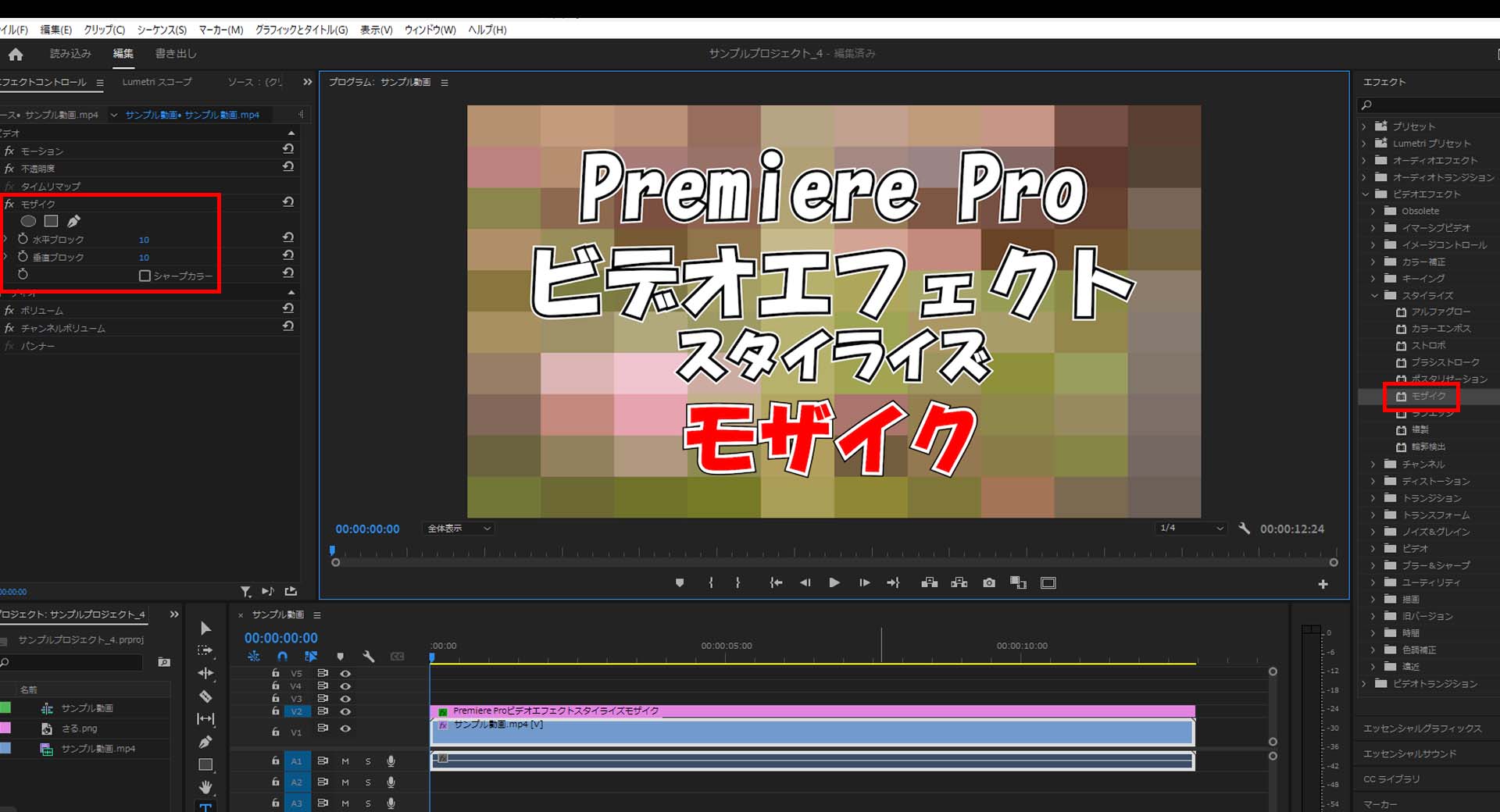Image resolution: width=1500 pixels, height=812 pixels.
Task: Select the Pen tool in tools panel
Action: 205,742
